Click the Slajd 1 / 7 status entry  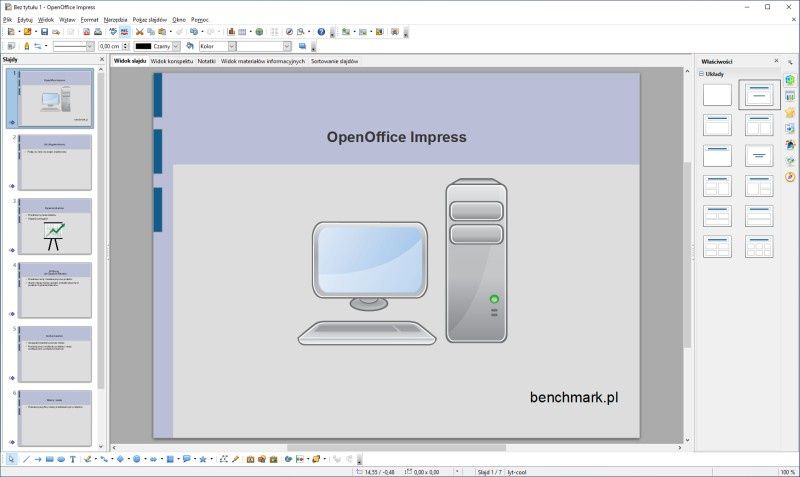tap(489, 472)
